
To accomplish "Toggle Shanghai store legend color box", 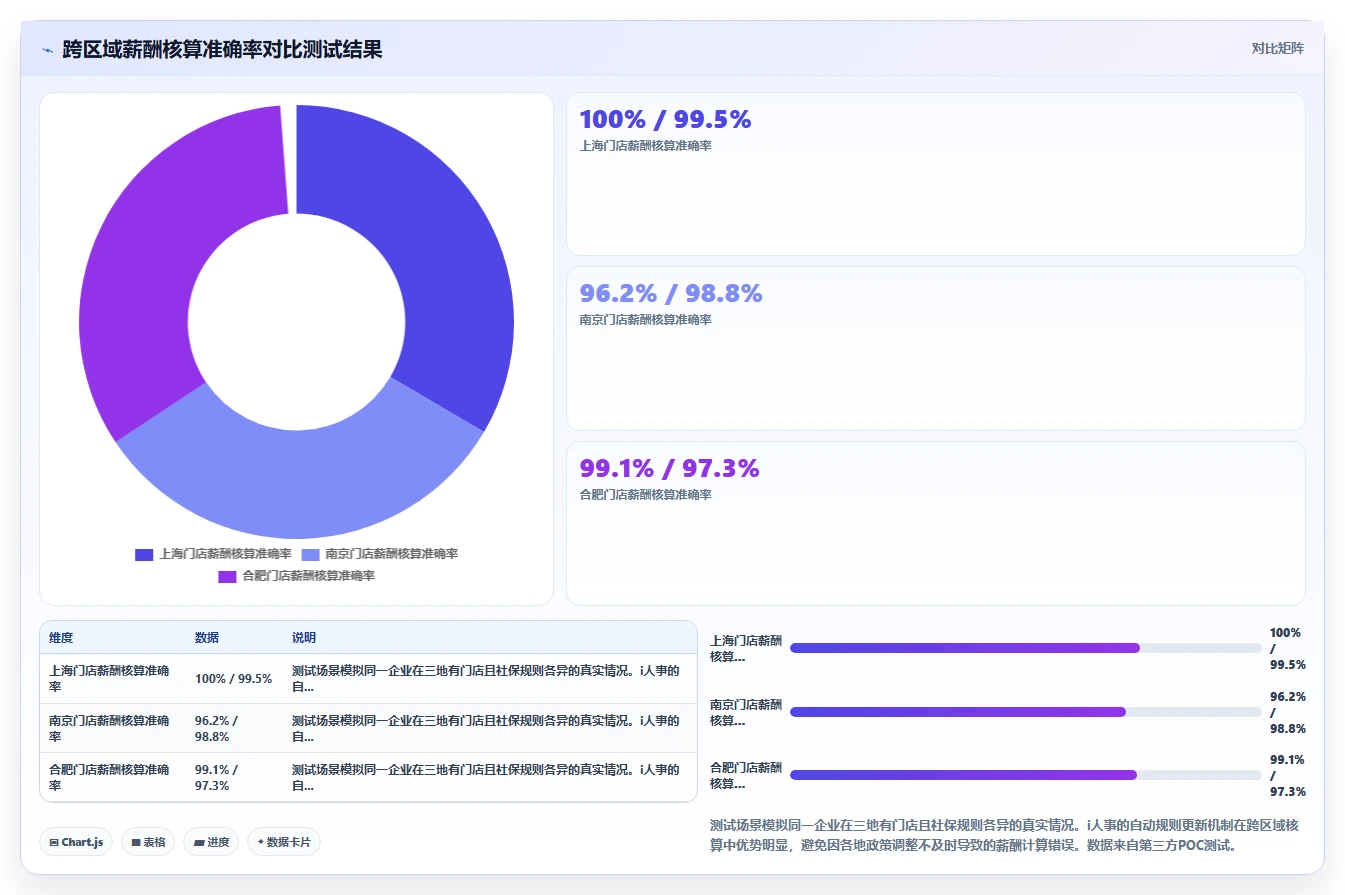I will [x=144, y=554].
